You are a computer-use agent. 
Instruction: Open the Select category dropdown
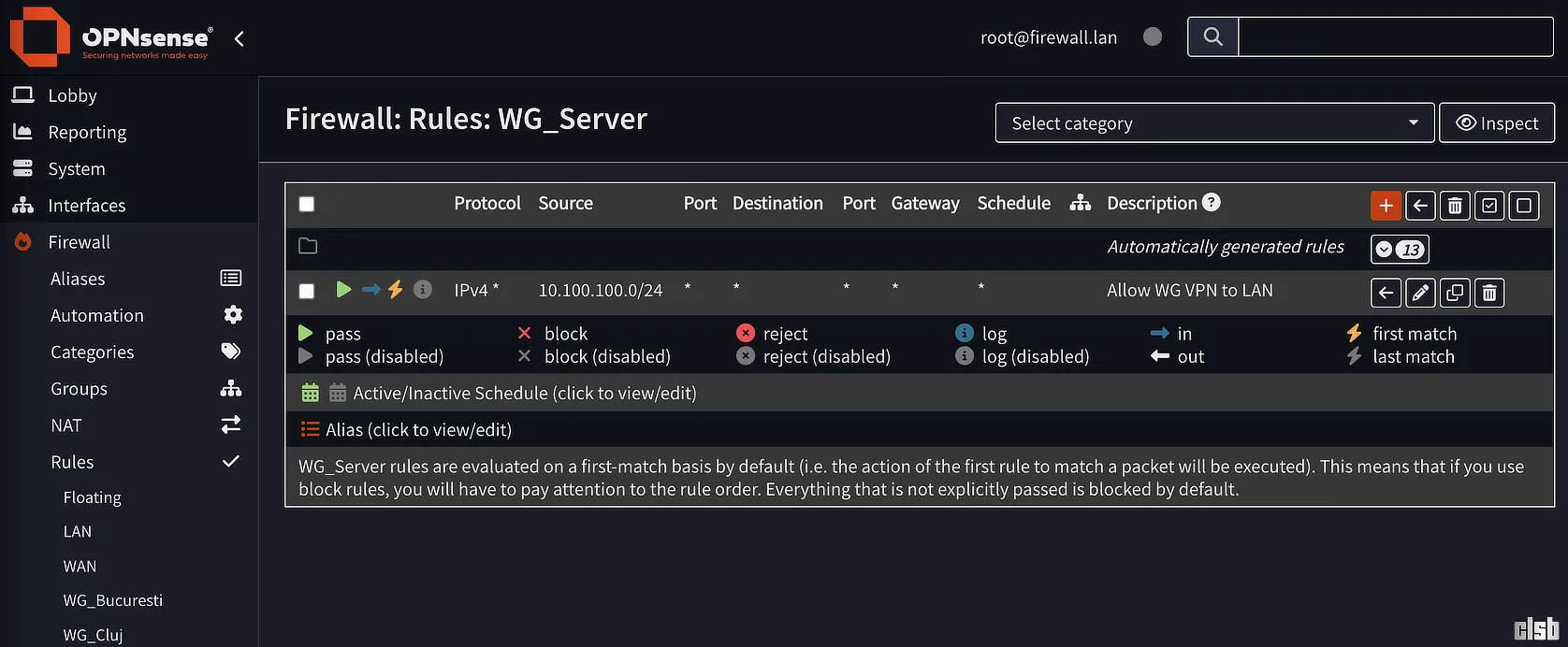1213,123
